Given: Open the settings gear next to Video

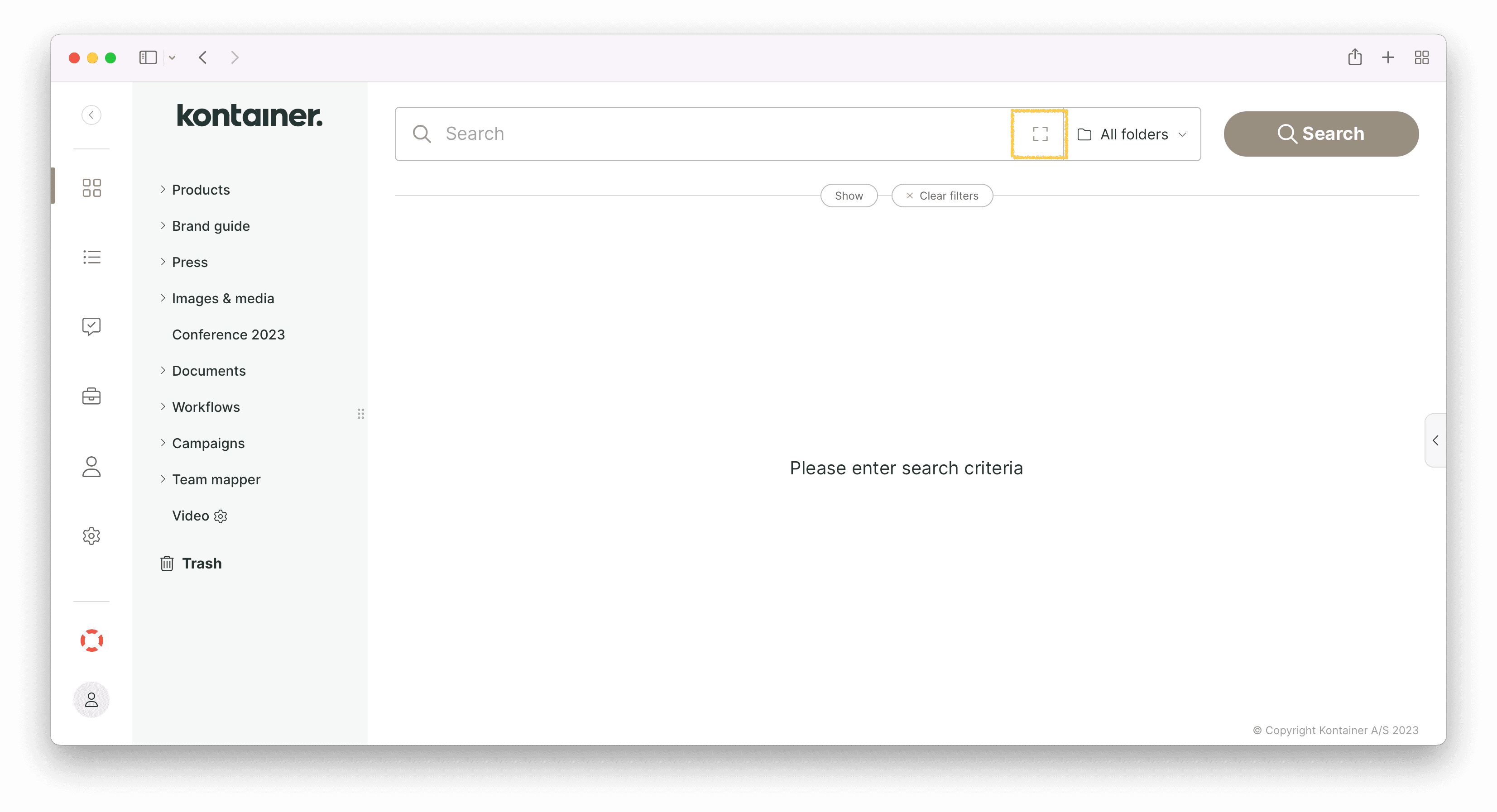Looking at the screenshot, I should [x=220, y=516].
